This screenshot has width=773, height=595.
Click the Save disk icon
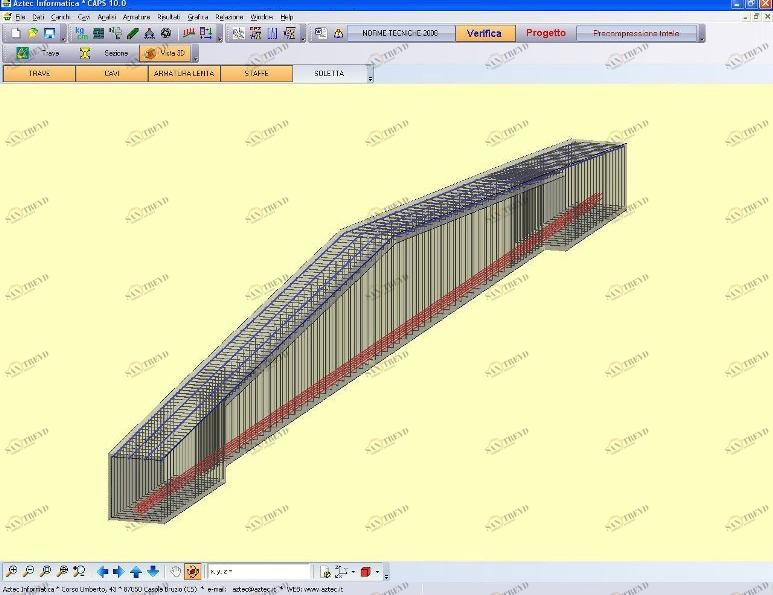pyautogui.click(x=48, y=33)
